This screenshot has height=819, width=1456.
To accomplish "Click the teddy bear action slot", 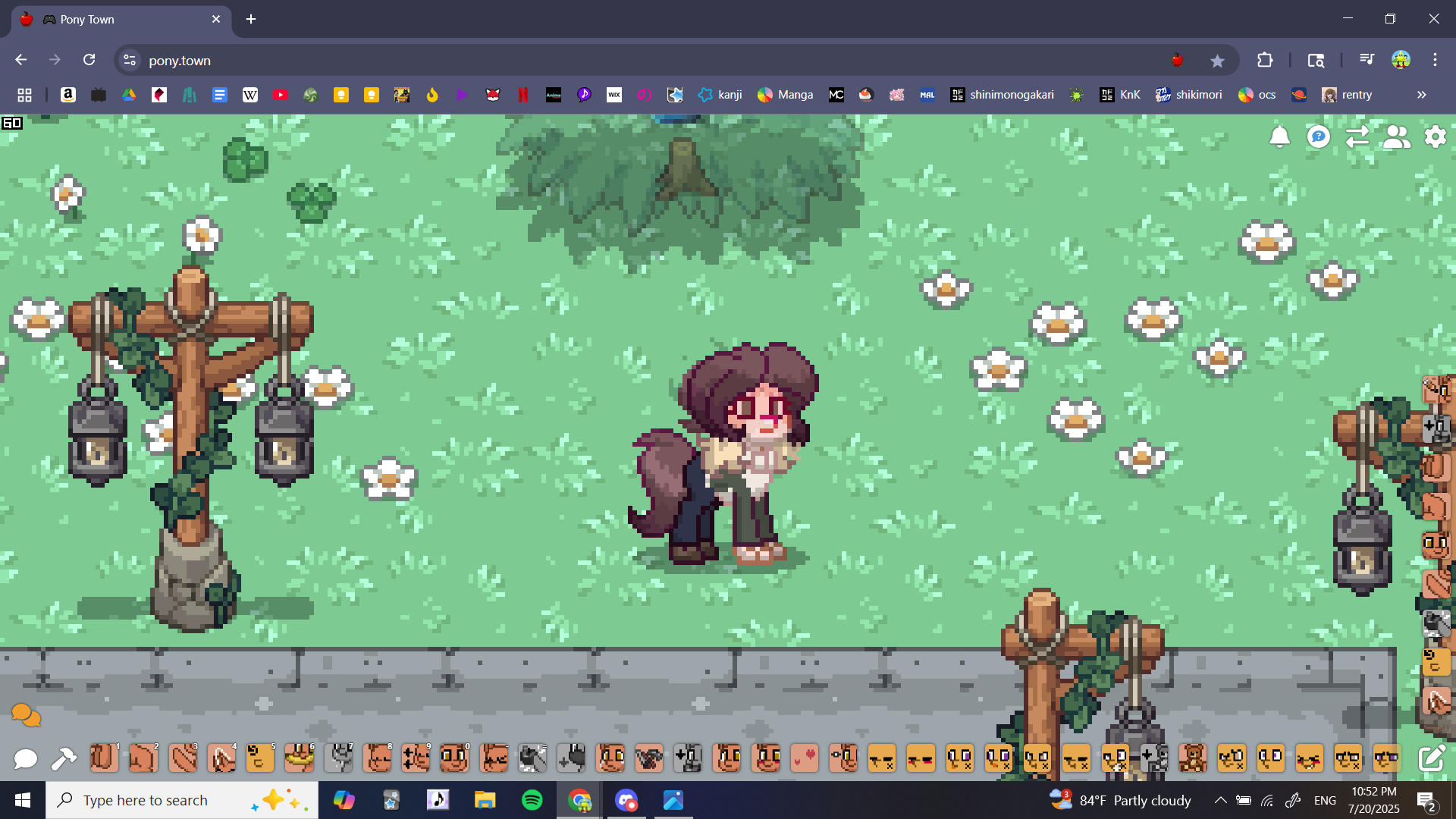I will (1192, 758).
